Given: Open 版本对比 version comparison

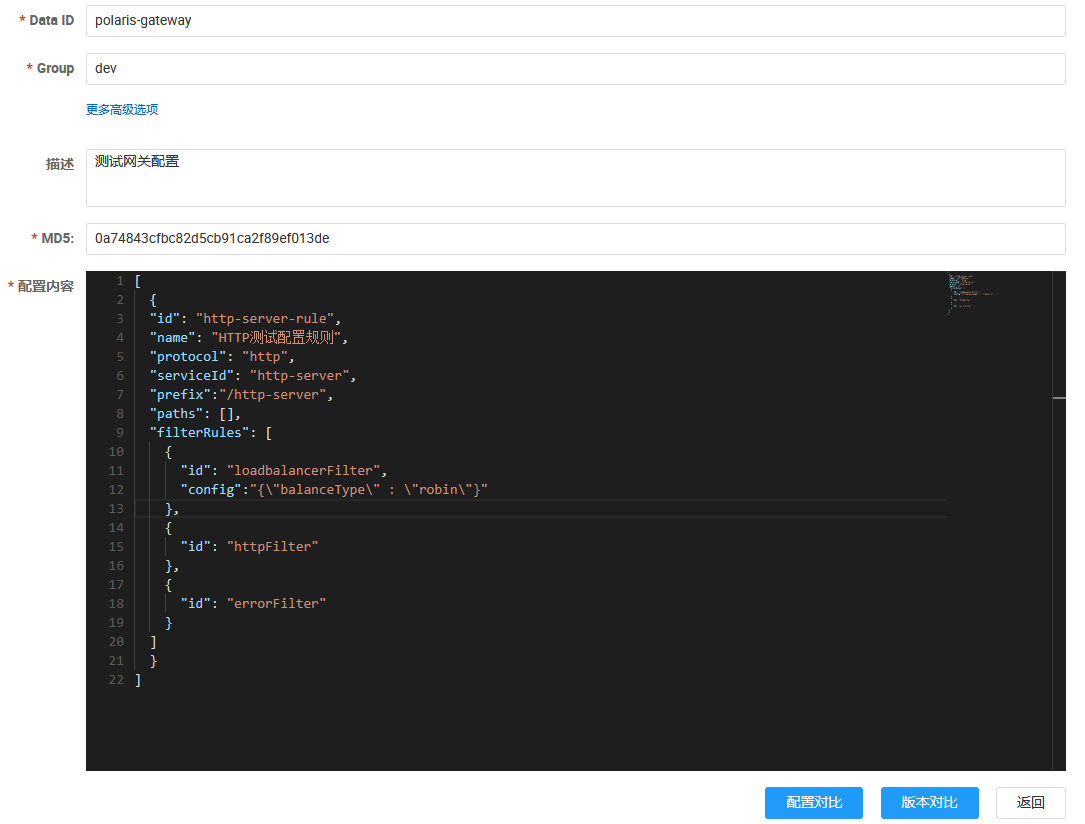Looking at the screenshot, I should point(929,803).
